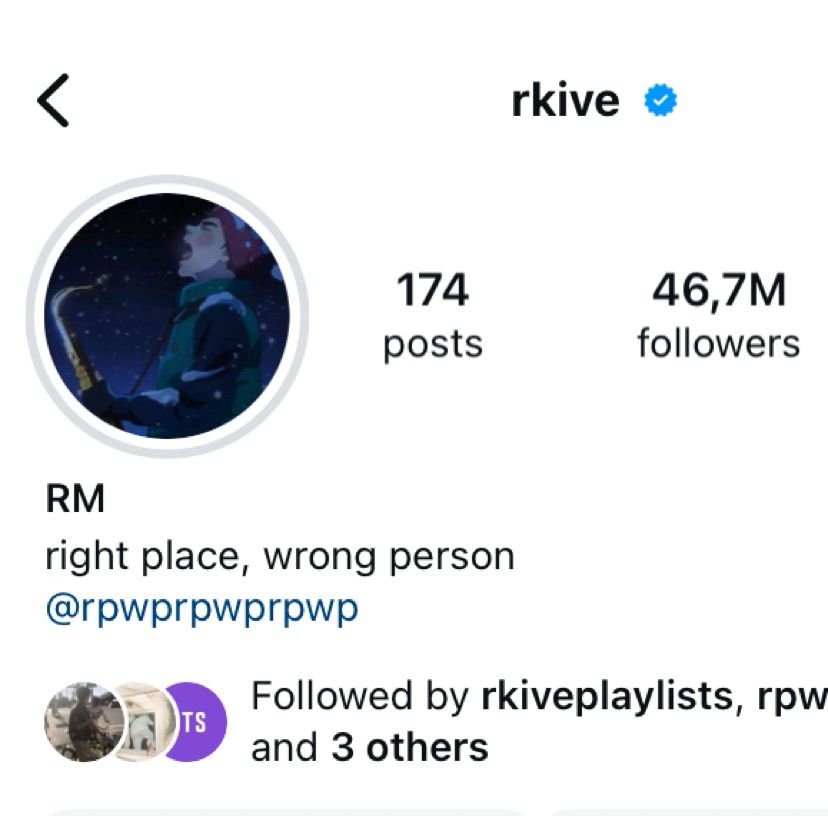The width and height of the screenshot is (828, 816).
Task: Show 'and 3 others' mutual followers
Action: click(x=370, y=747)
